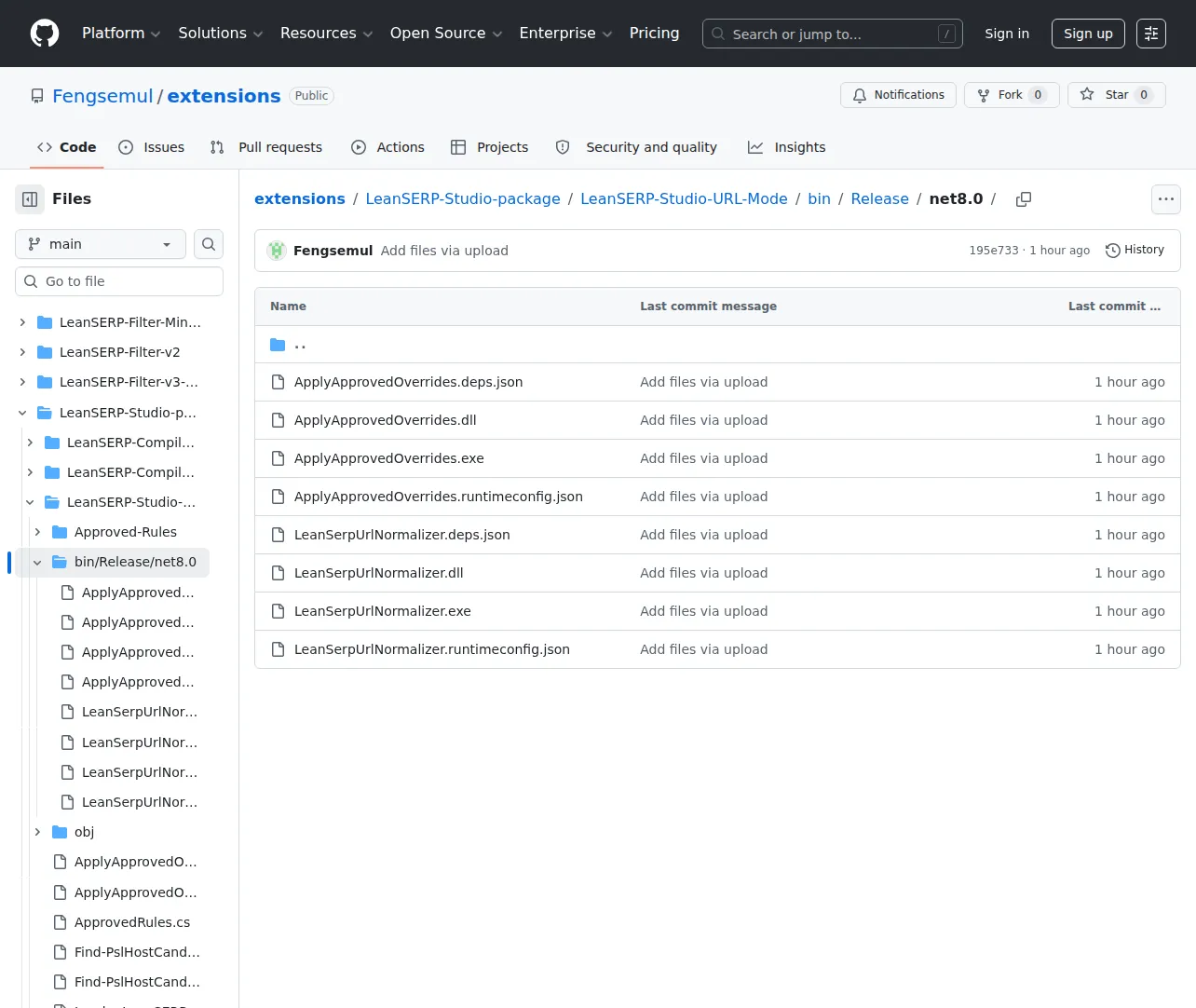Open the bin breadcrumb link
Image resolution: width=1196 pixels, height=1008 pixels.
pyautogui.click(x=819, y=199)
